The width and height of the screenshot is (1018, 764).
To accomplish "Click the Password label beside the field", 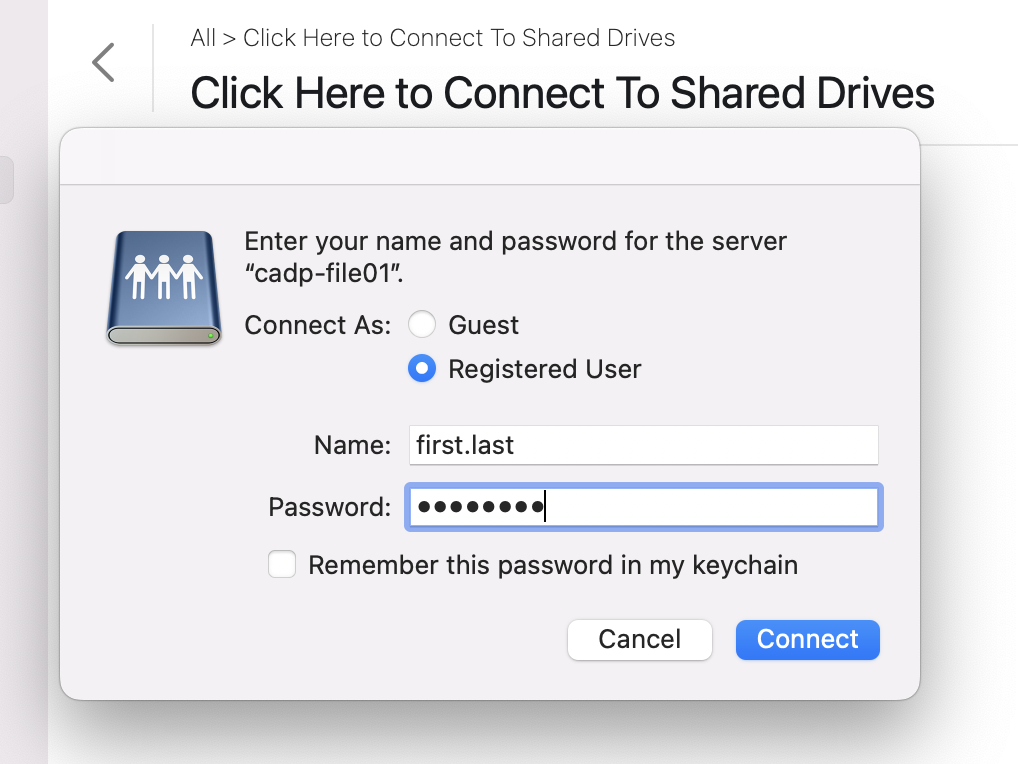I will tap(330, 507).
